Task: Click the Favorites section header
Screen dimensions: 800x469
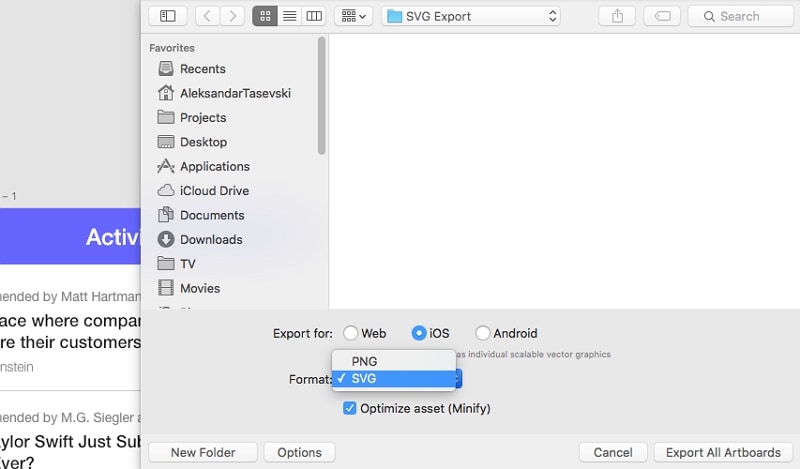Action: 172,48
